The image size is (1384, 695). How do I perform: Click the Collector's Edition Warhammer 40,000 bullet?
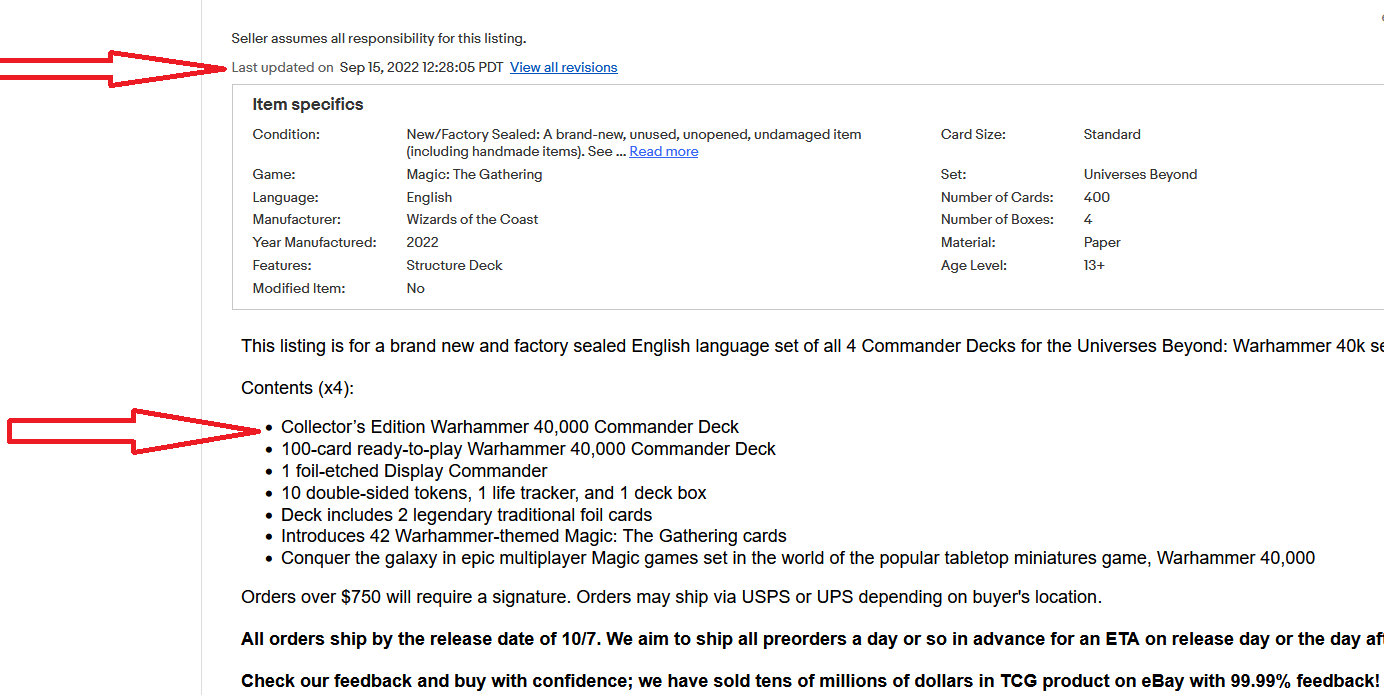pos(510,427)
